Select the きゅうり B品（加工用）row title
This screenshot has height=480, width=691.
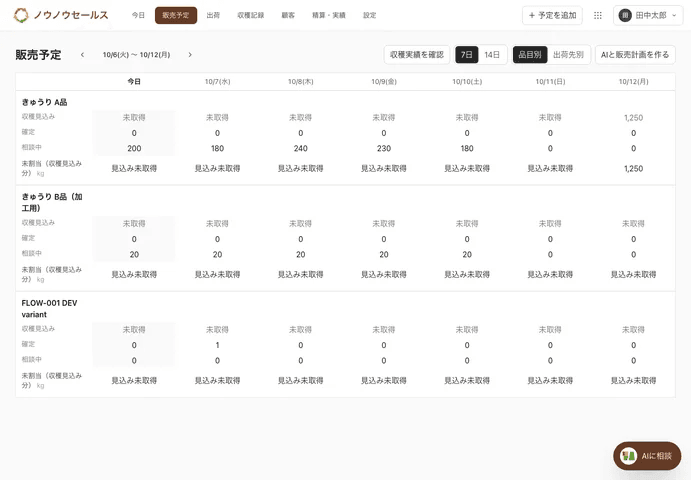point(52,202)
